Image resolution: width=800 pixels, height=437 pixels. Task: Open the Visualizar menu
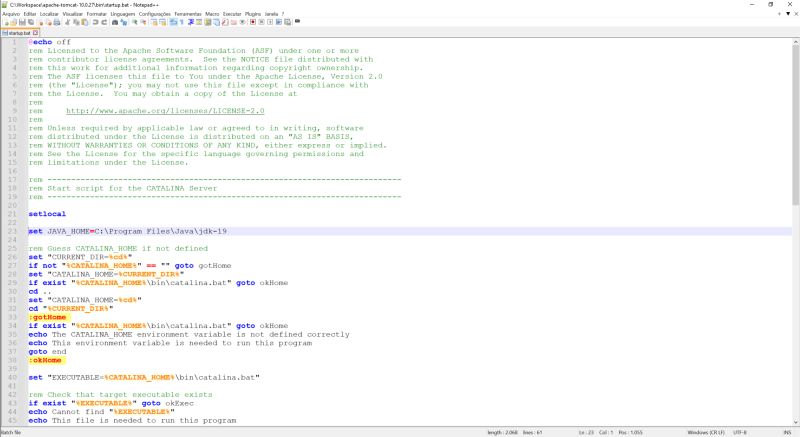pos(72,14)
